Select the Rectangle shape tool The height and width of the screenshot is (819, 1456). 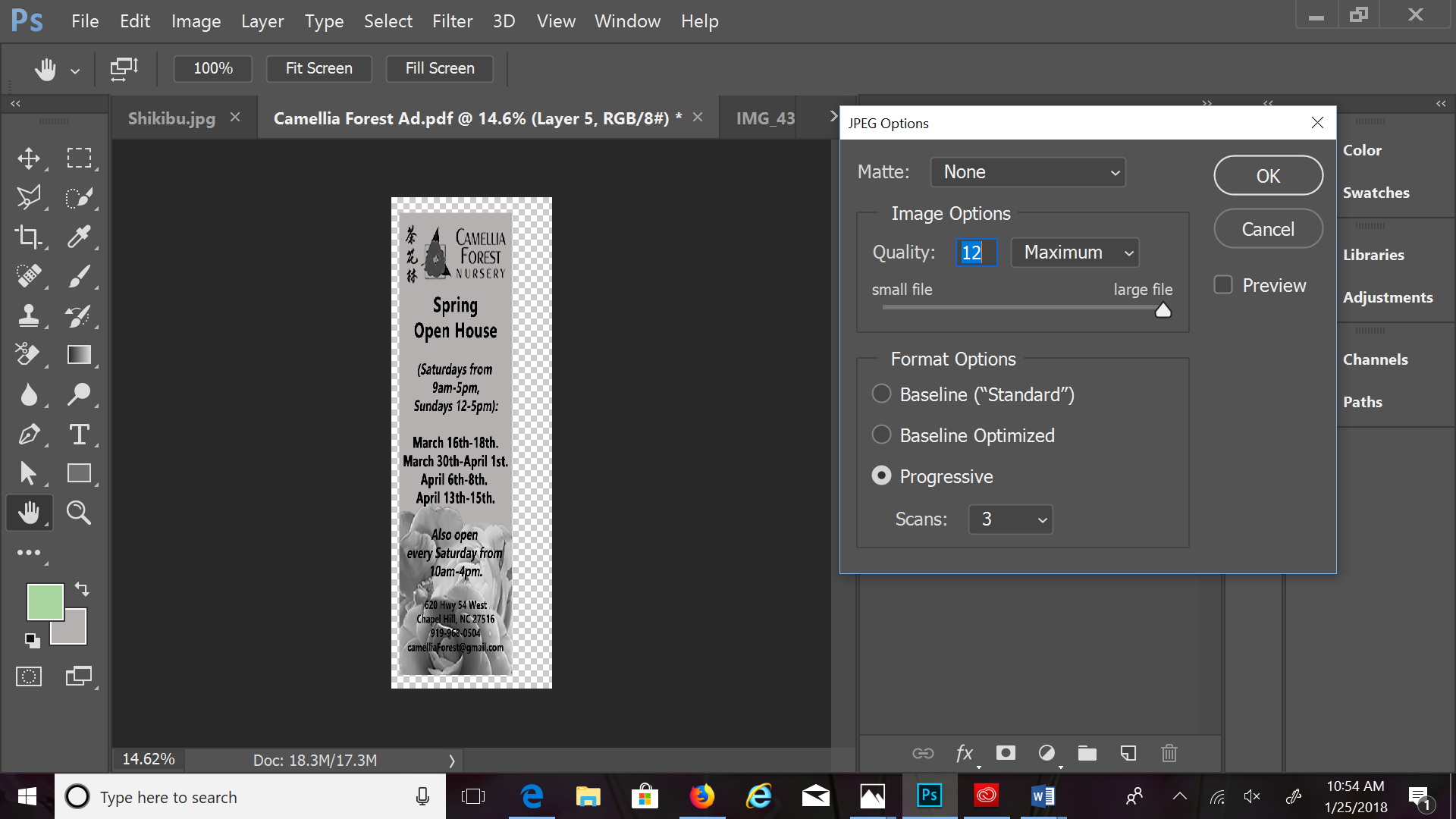coord(79,473)
